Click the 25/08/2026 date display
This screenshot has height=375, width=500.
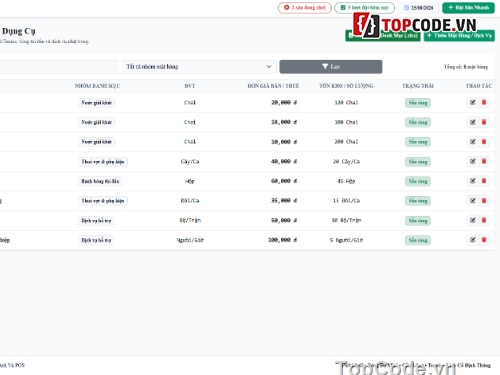(418, 7)
